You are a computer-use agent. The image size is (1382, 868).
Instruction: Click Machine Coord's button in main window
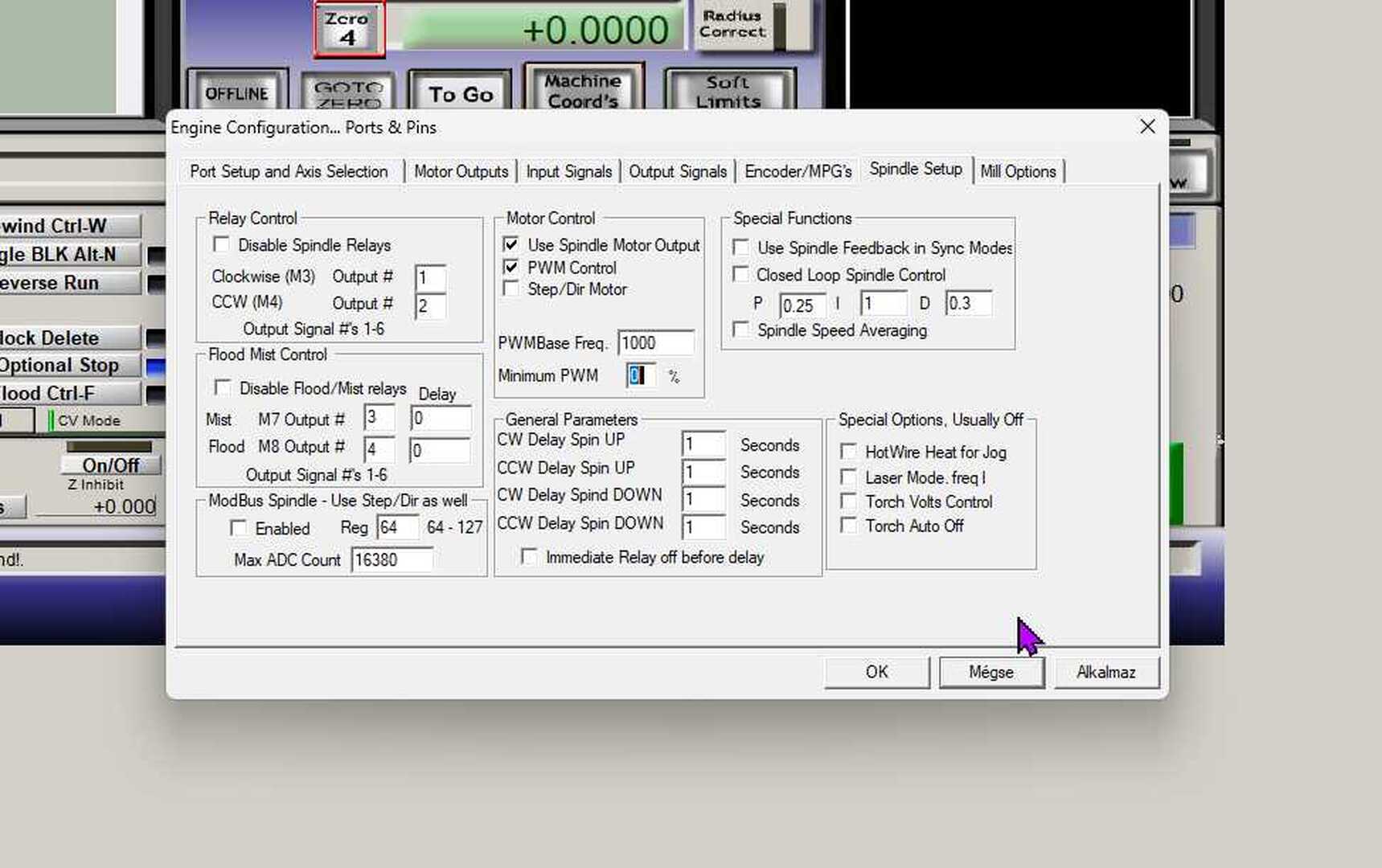coord(583,87)
